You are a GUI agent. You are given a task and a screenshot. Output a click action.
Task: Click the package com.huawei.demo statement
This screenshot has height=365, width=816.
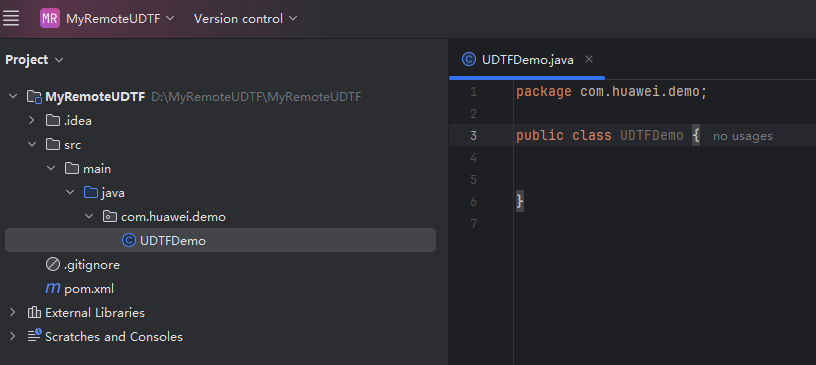point(611,92)
